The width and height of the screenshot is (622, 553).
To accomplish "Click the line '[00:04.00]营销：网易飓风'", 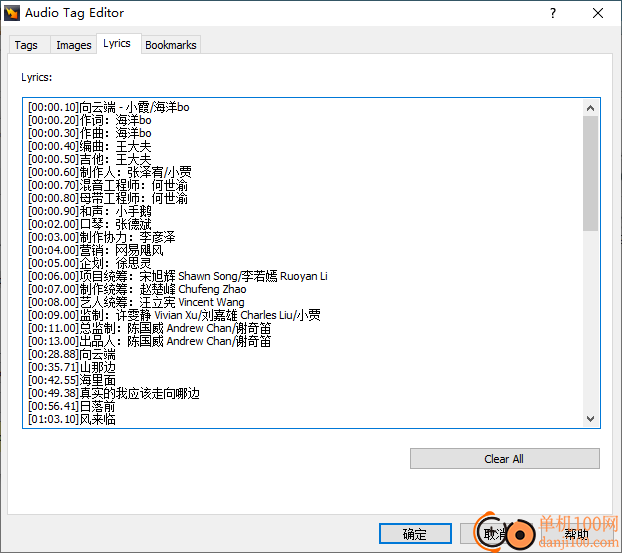I will click(96, 250).
